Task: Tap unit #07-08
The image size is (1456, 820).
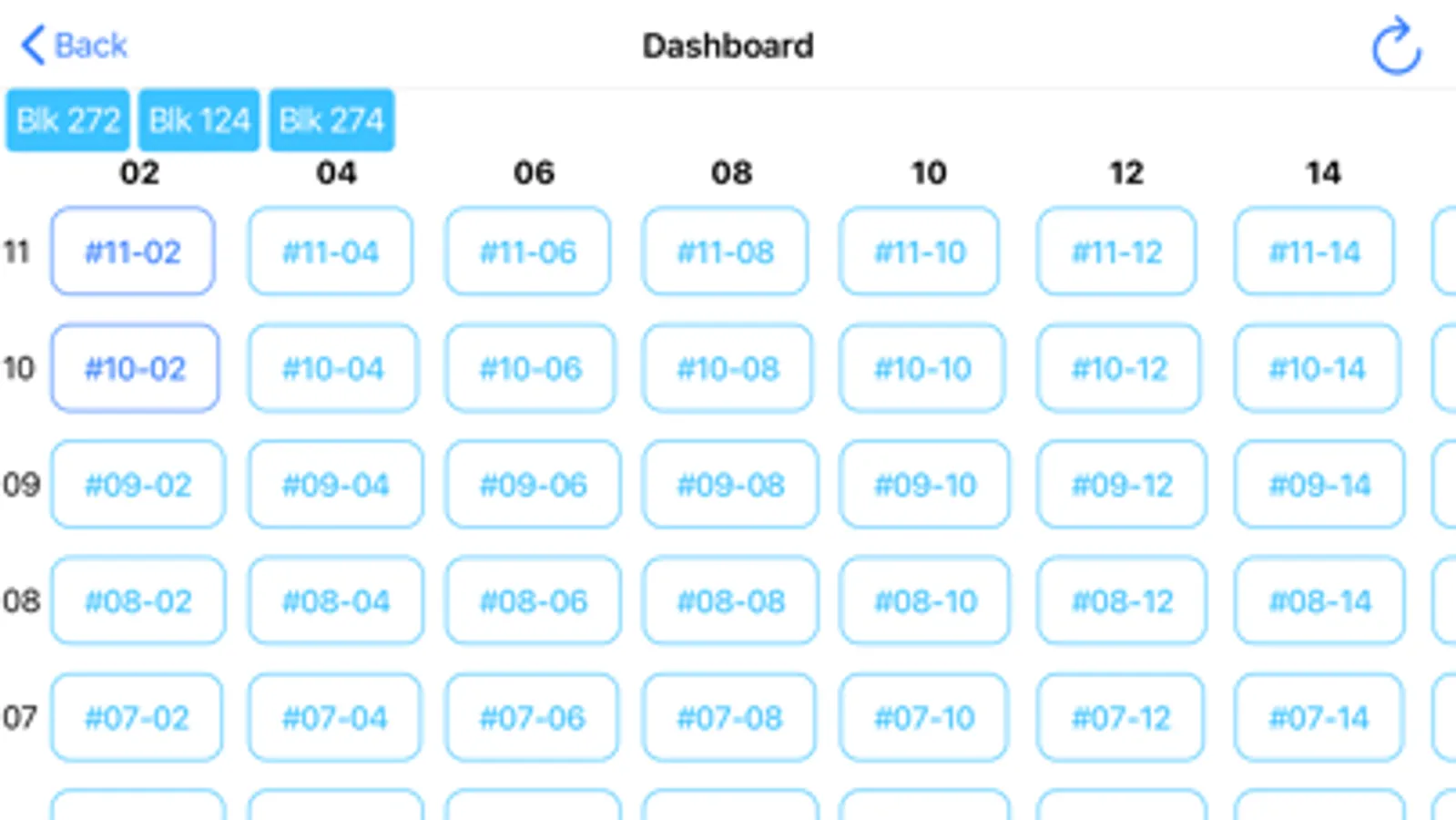Action: pos(728,718)
